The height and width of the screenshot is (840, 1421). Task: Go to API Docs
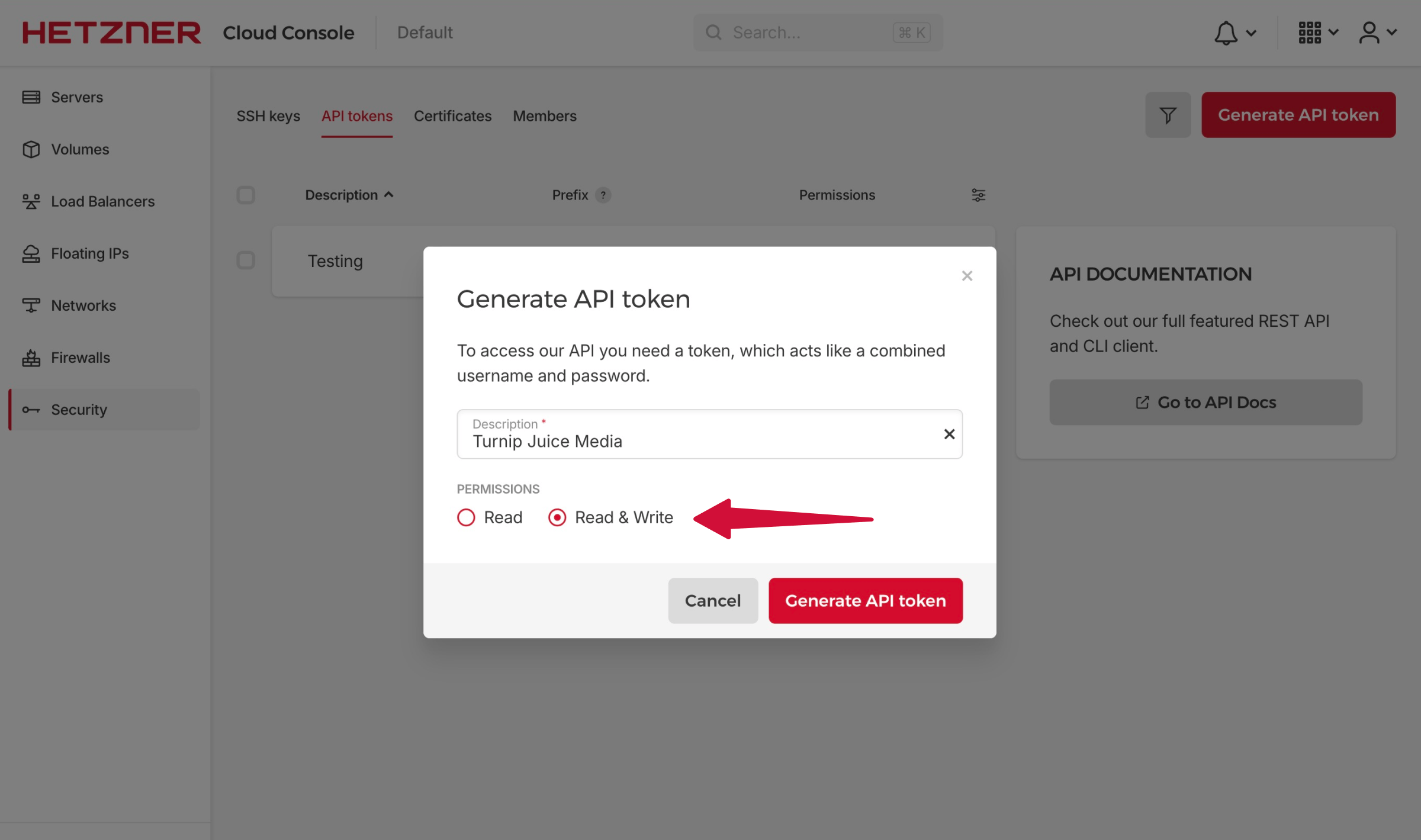point(1205,402)
